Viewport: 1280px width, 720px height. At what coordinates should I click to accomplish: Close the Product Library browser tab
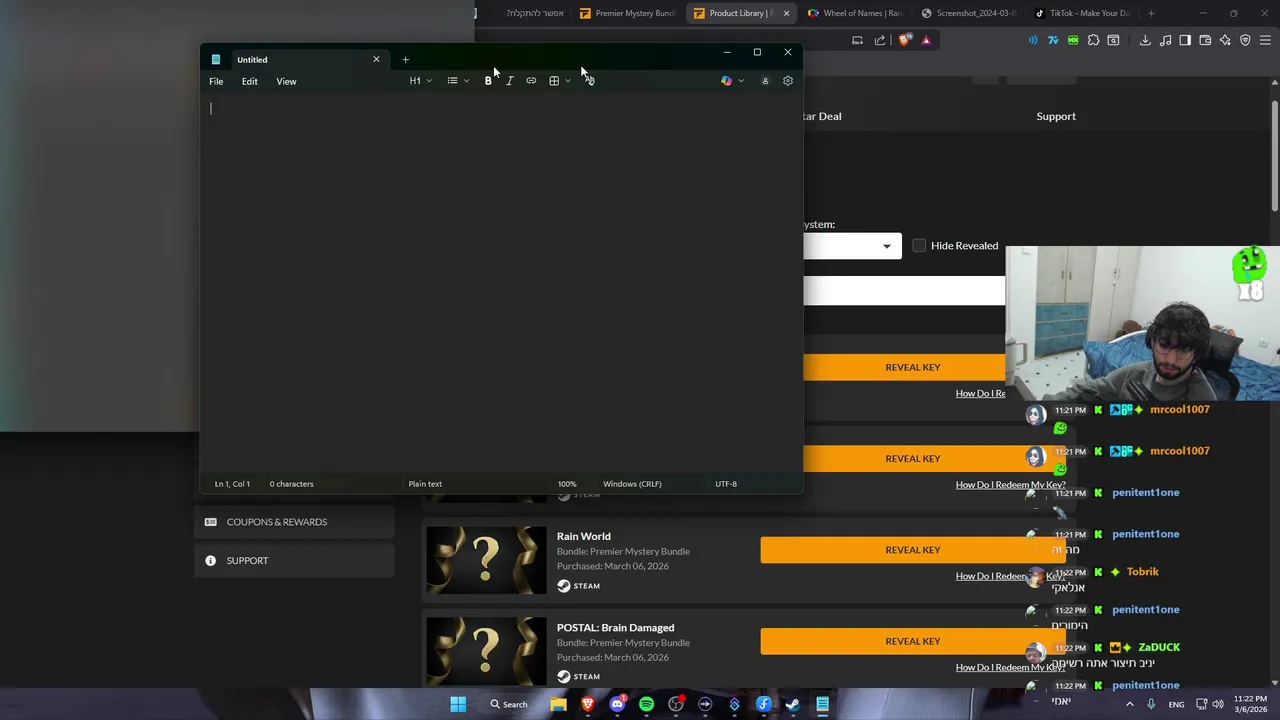pos(786,13)
